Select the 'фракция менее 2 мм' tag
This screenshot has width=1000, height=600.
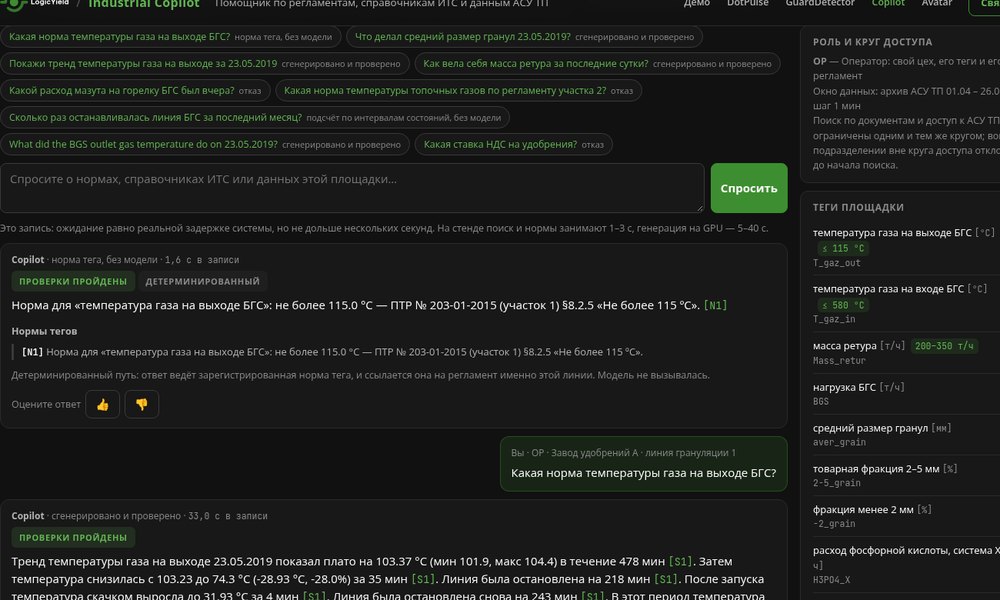(863, 509)
